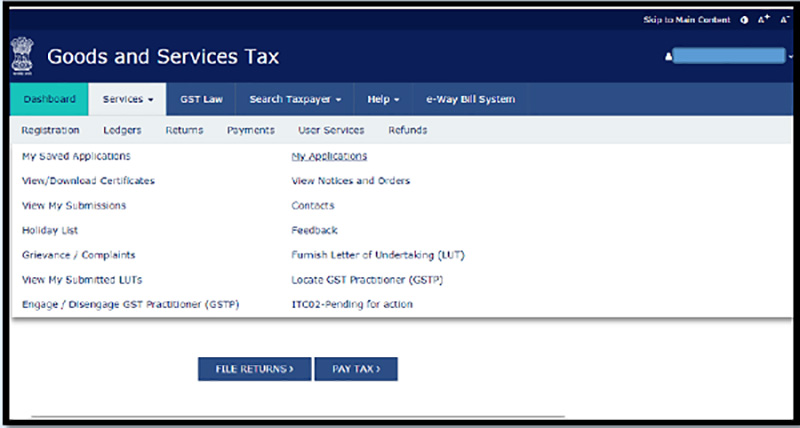Image resolution: width=800 pixels, height=428 pixels.
Task: Click the national emblem logo
Action: coord(22,56)
